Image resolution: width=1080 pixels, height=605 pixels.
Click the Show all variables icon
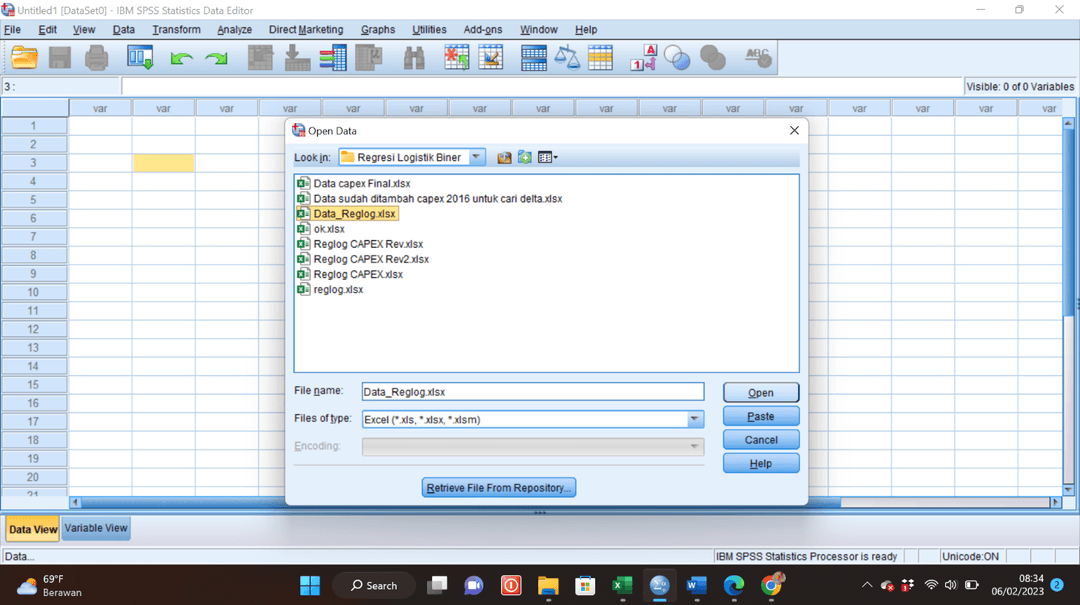click(x=713, y=58)
